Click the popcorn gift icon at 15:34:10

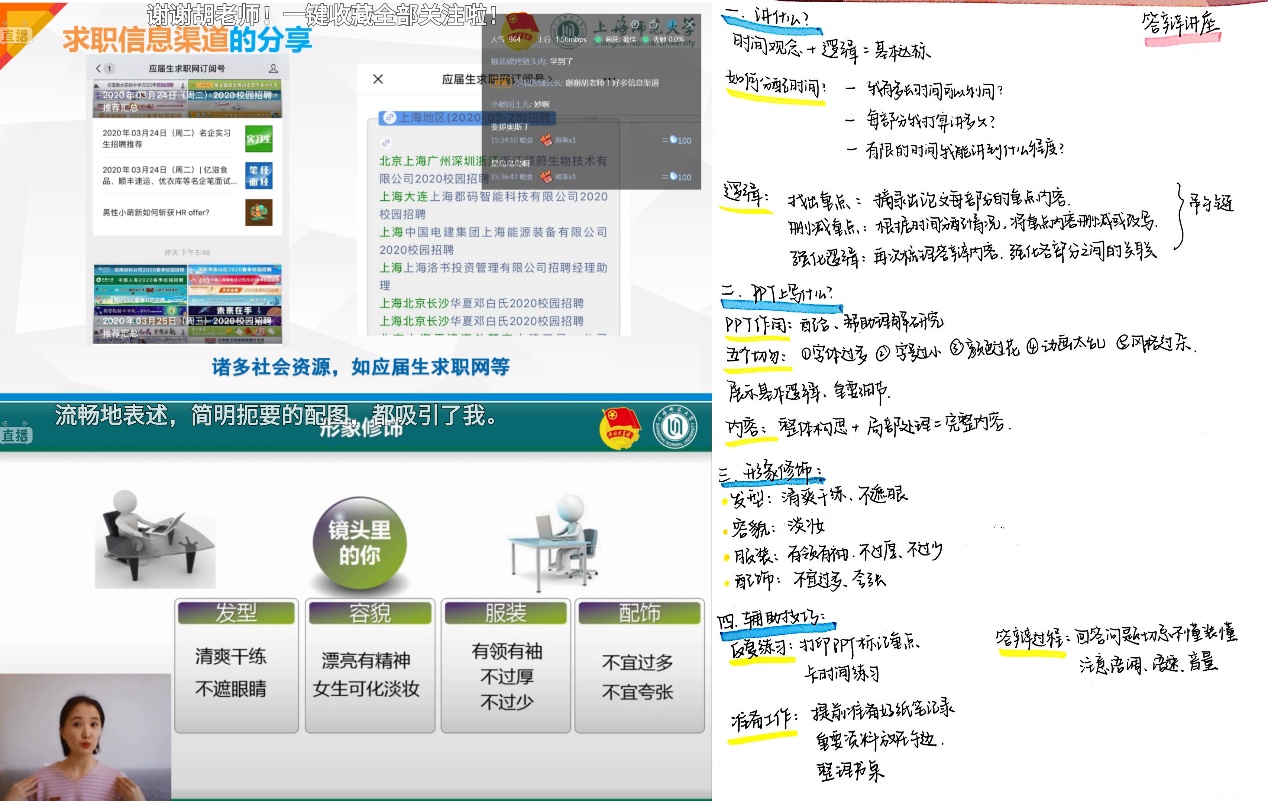[546, 141]
